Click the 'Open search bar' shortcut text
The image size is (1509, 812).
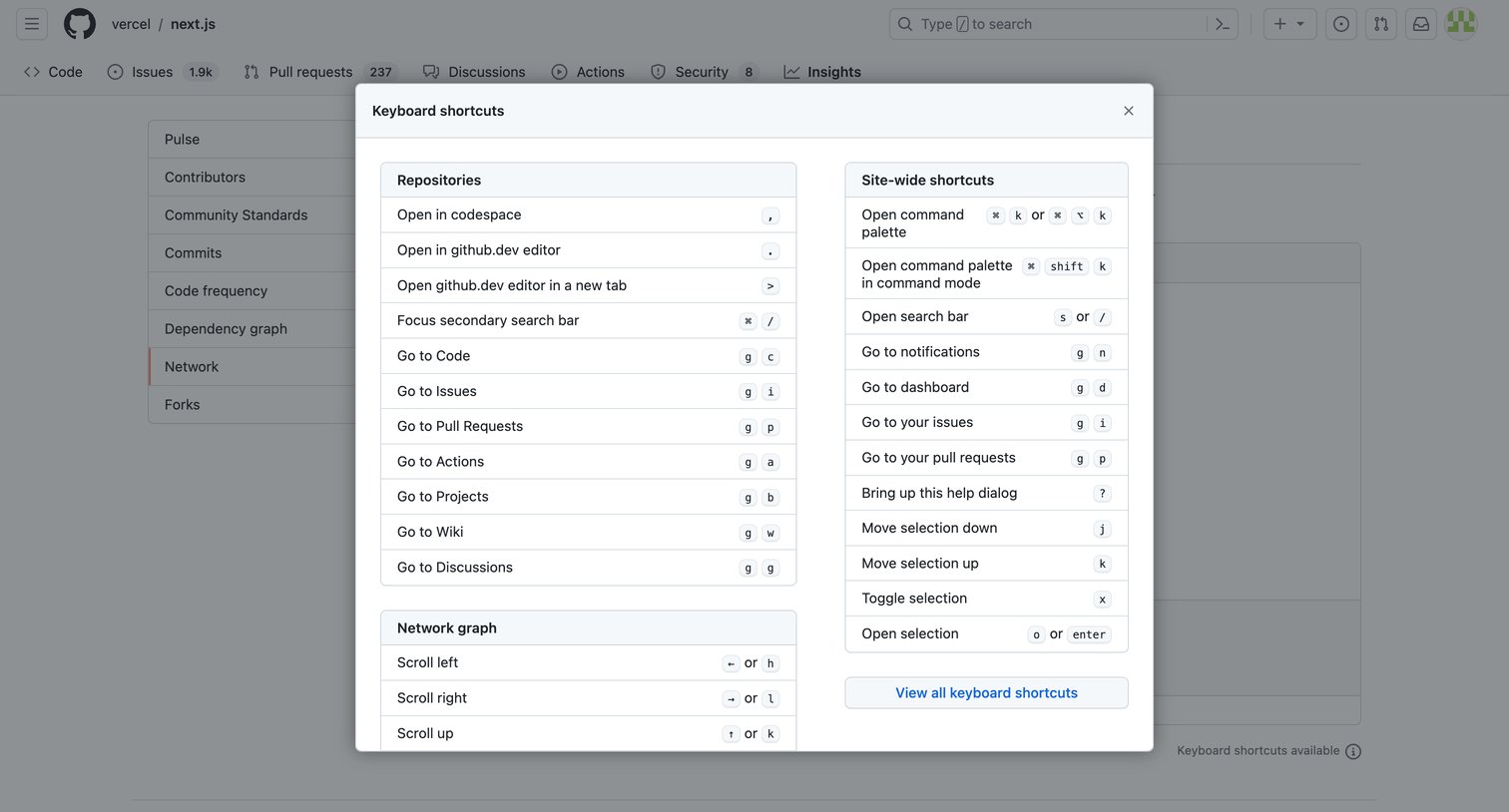pos(915,316)
